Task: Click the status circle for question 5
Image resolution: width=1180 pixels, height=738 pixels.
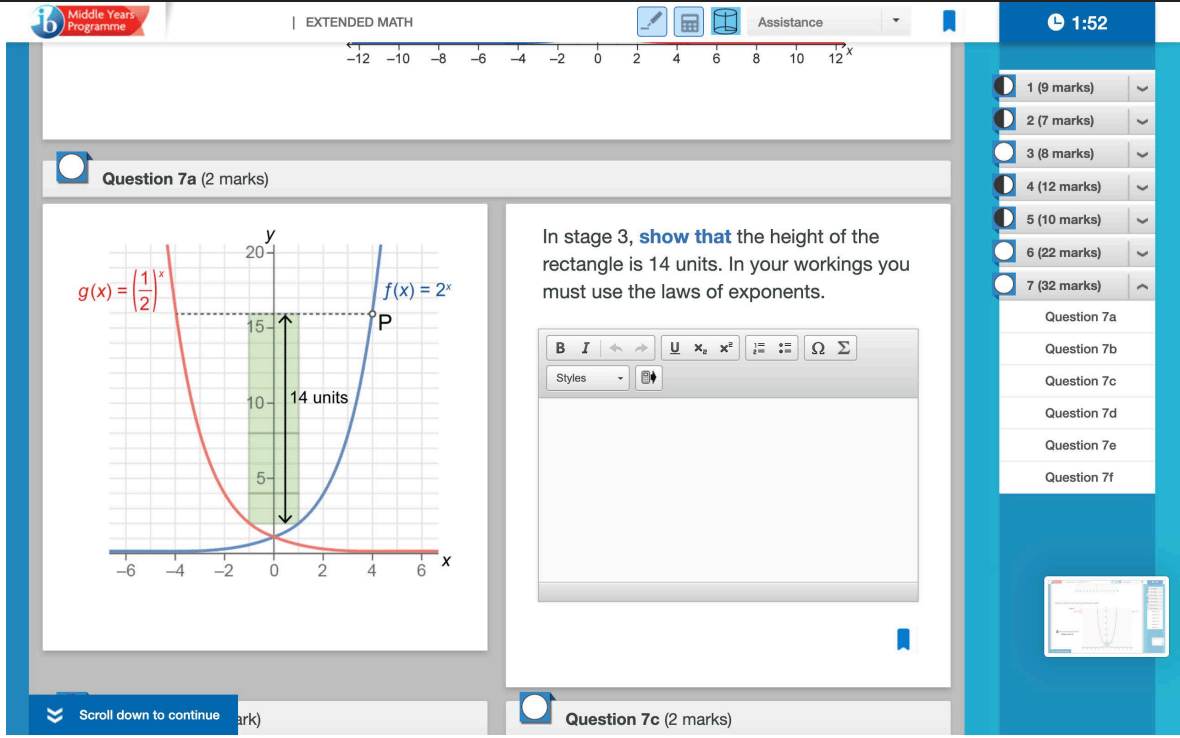Action: pyautogui.click(x=1004, y=218)
